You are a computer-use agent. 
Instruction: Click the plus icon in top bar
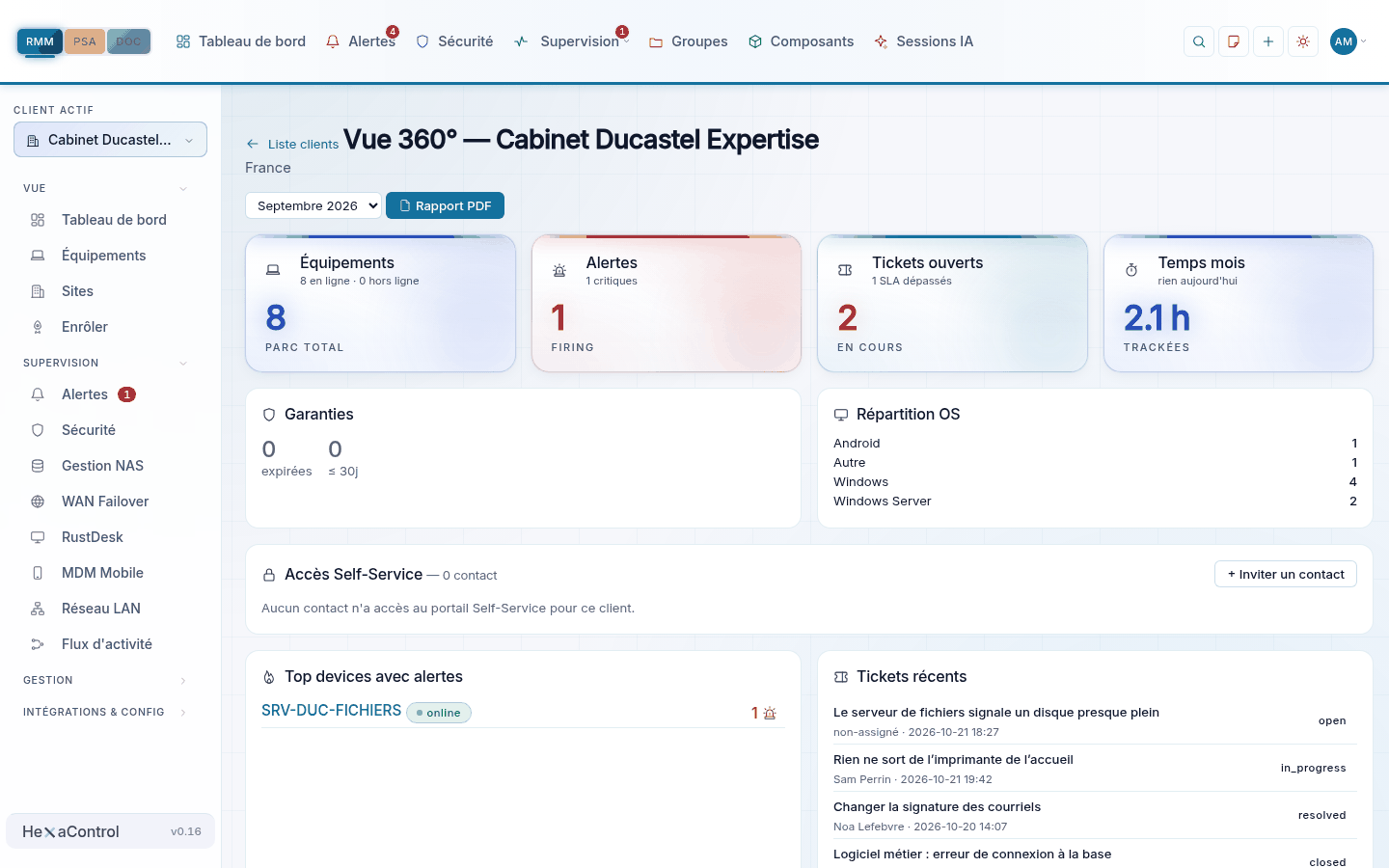1268,41
